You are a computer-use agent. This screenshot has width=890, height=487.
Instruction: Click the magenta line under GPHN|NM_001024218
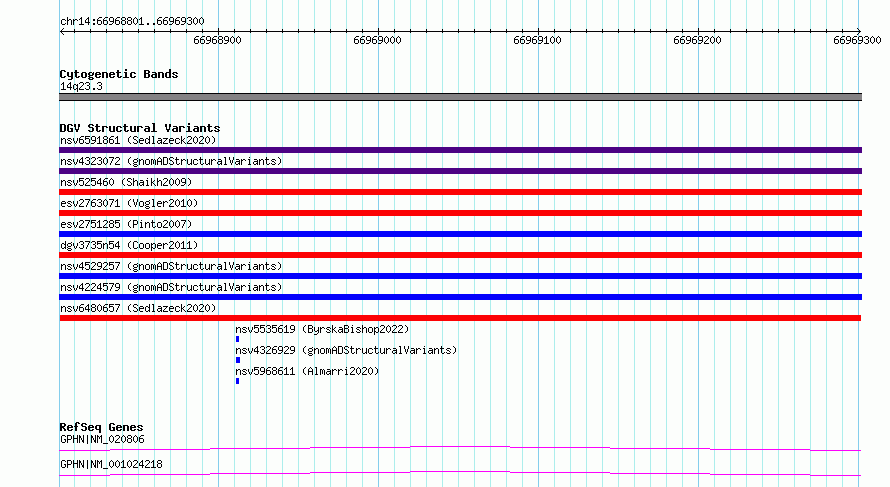coord(460,473)
